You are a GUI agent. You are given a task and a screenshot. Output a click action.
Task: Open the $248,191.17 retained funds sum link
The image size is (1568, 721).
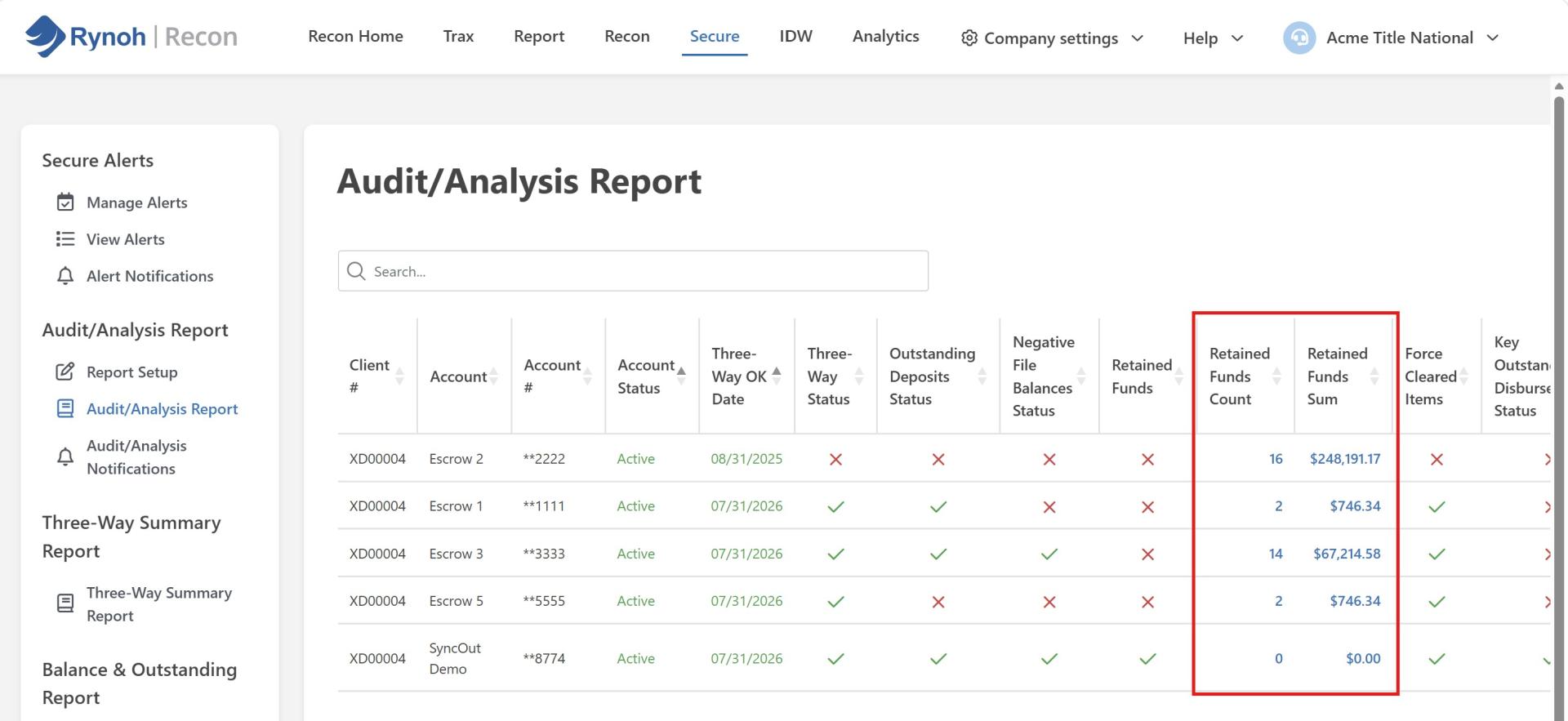pyautogui.click(x=1345, y=458)
